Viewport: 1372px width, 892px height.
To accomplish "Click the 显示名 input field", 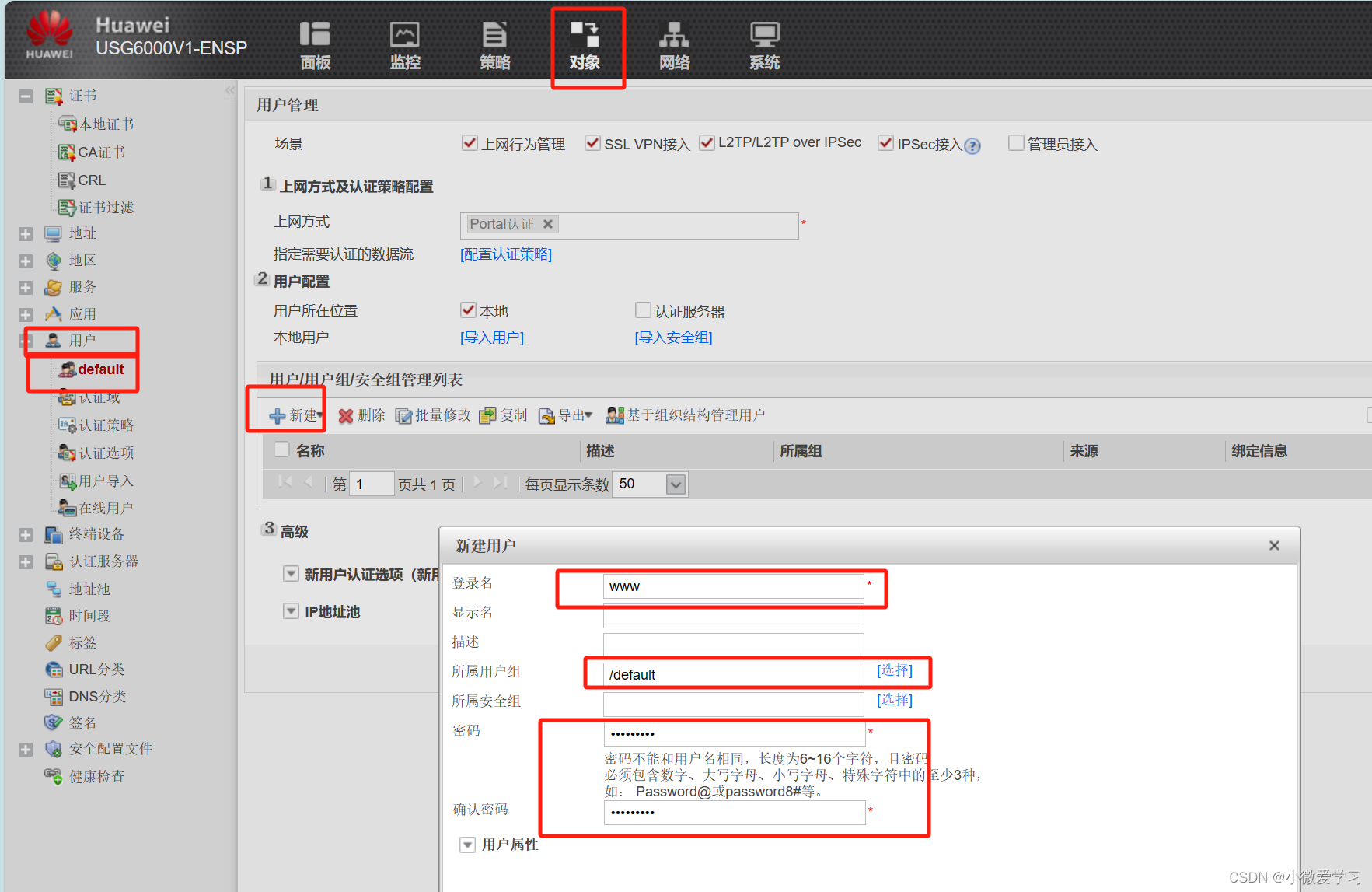I will point(733,615).
